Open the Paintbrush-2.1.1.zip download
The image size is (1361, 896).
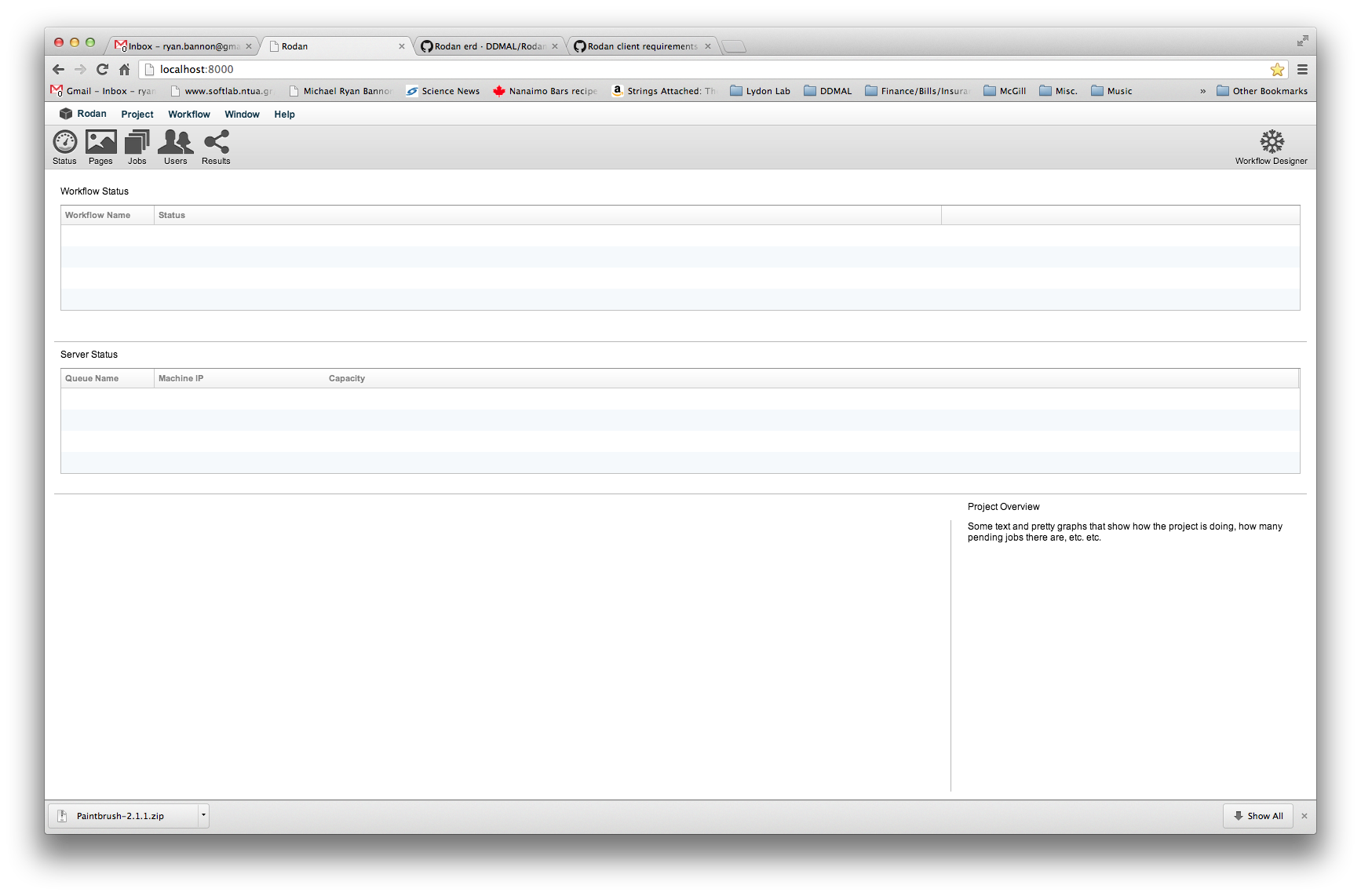[123, 816]
